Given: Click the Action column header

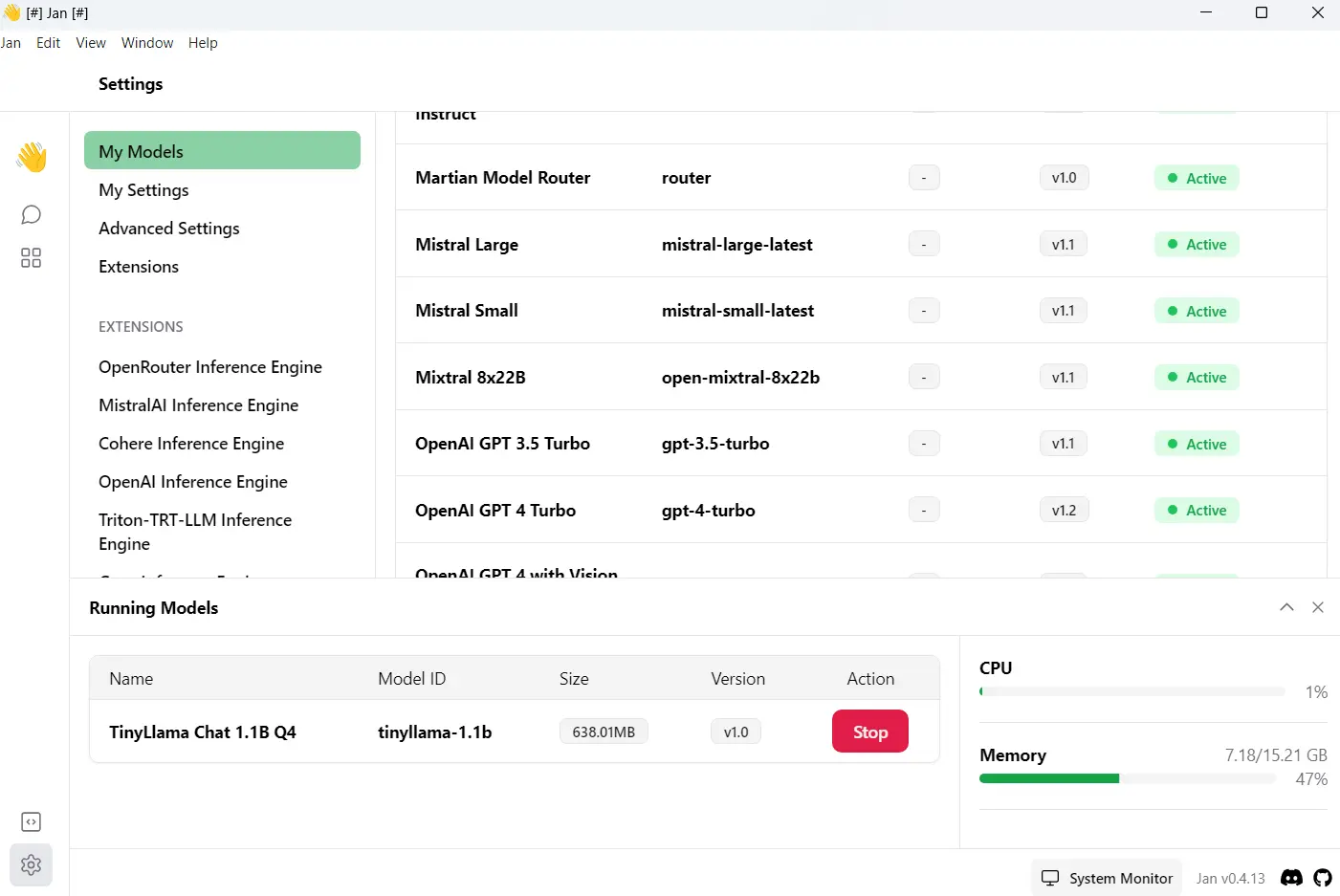Looking at the screenshot, I should (870, 679).
